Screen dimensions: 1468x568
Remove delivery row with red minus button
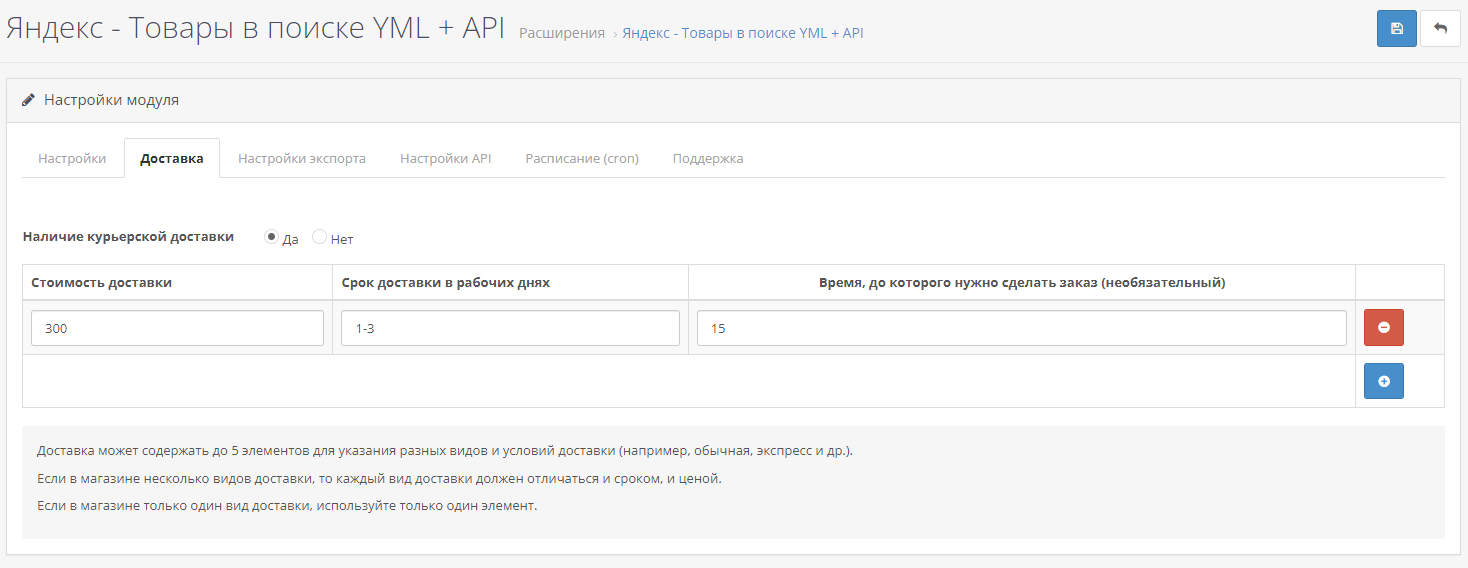click(1384, 328)
